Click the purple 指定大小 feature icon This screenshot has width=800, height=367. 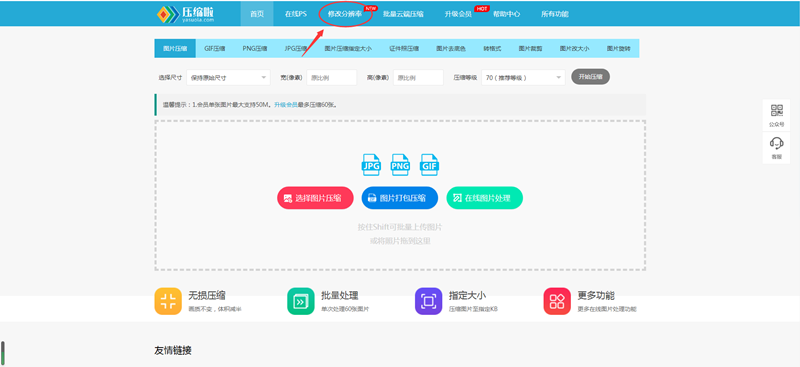tap(429, 301)
